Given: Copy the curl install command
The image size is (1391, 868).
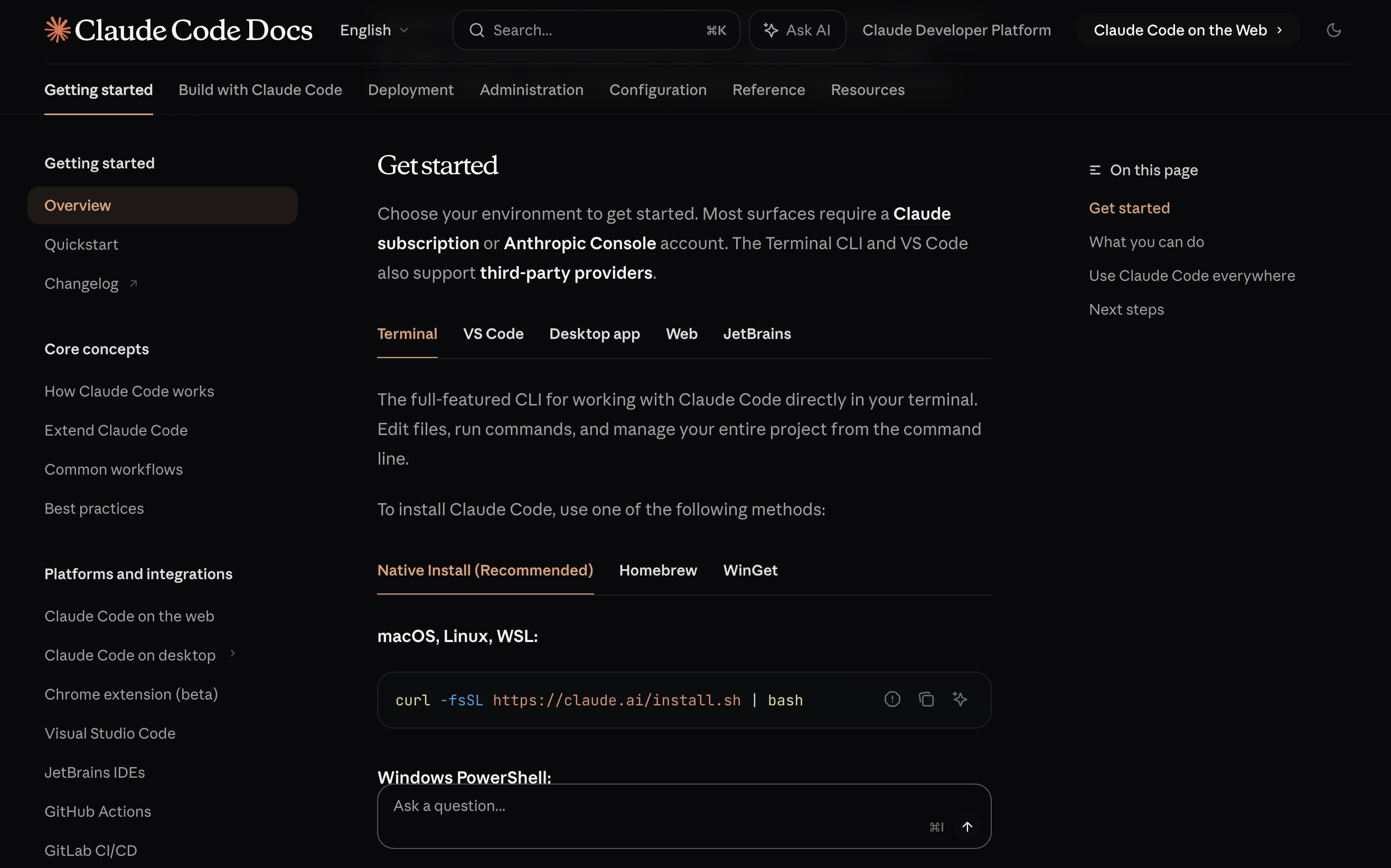Looking at the screenshot, I should pos(926,699).
